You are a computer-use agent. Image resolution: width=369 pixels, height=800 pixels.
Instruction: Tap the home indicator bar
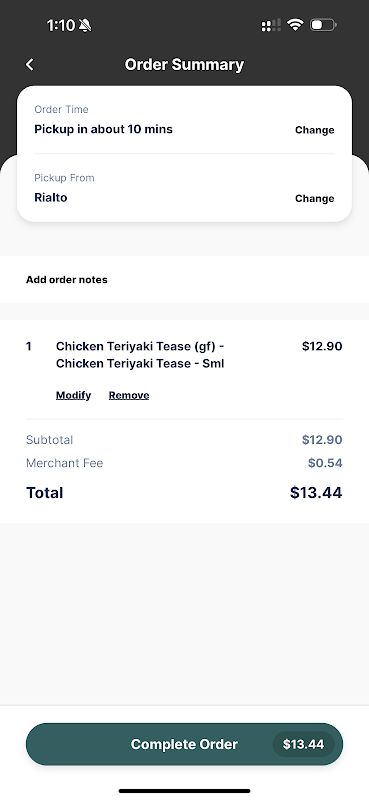coord(185,791)
